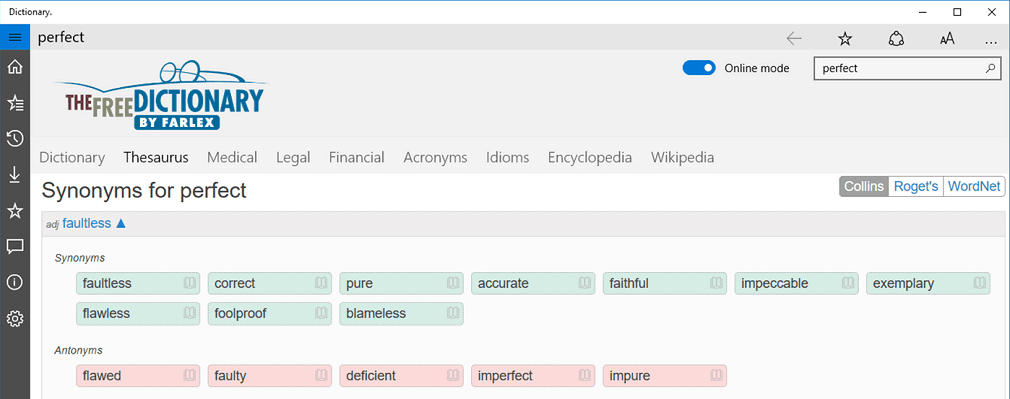
Task: Open book icon next to flawed
Action: point(189,375)
